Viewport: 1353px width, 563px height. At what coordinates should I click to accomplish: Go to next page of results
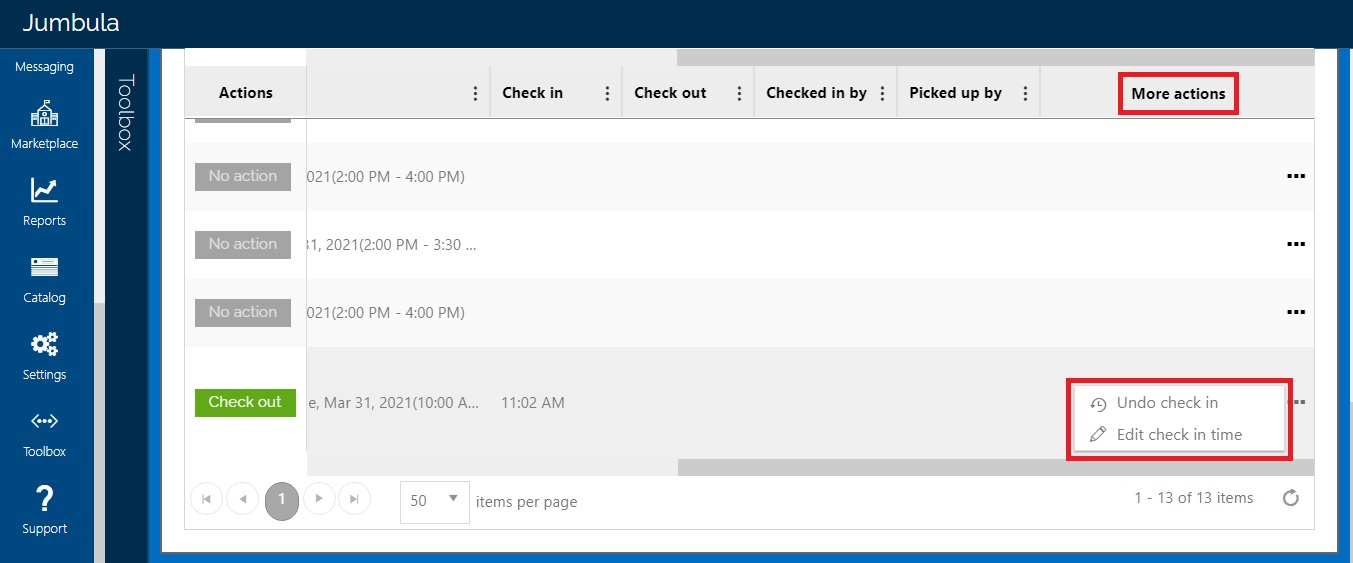[x=319, y=499]
